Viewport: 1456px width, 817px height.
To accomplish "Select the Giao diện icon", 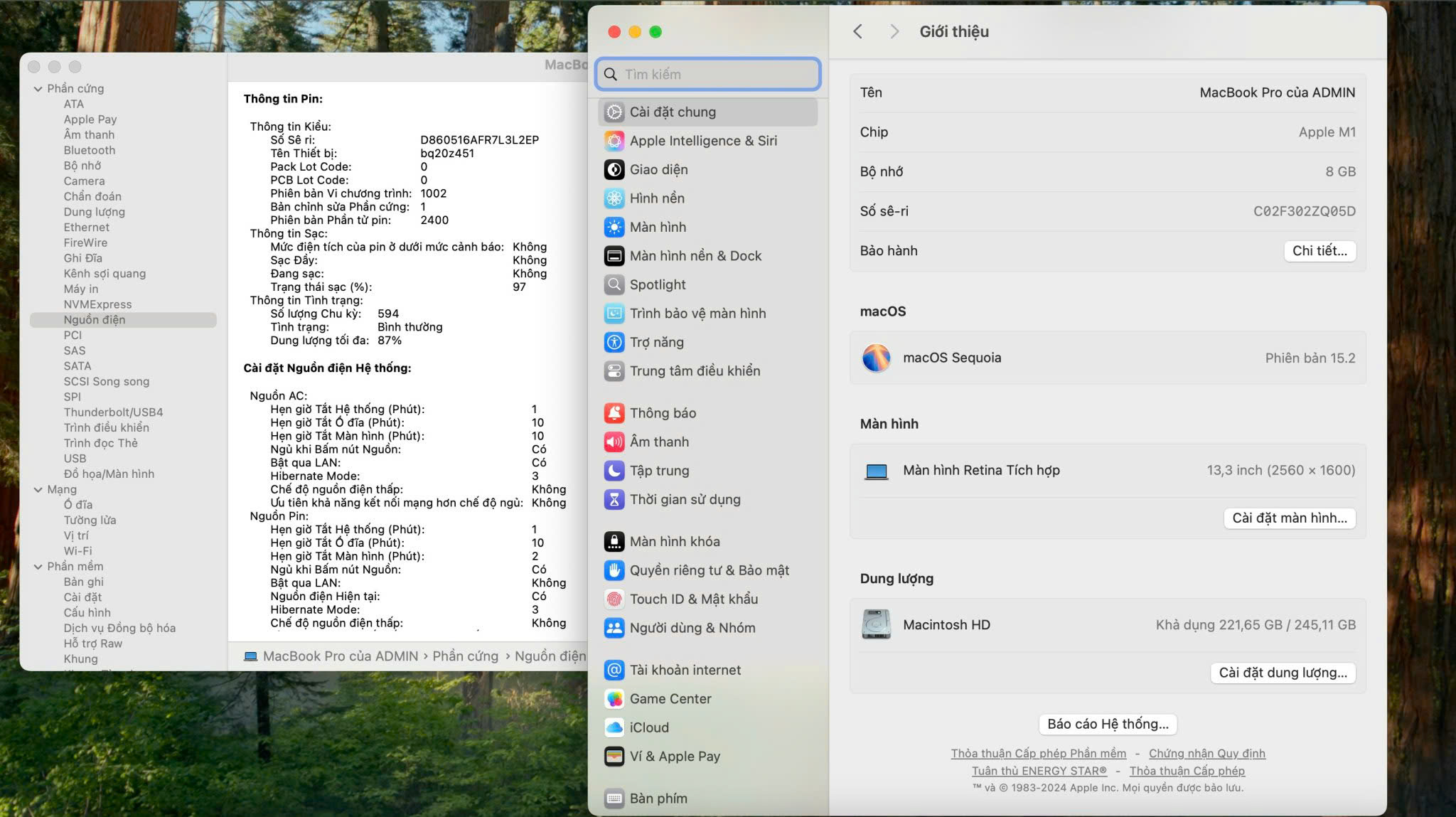I will point(614,169).
